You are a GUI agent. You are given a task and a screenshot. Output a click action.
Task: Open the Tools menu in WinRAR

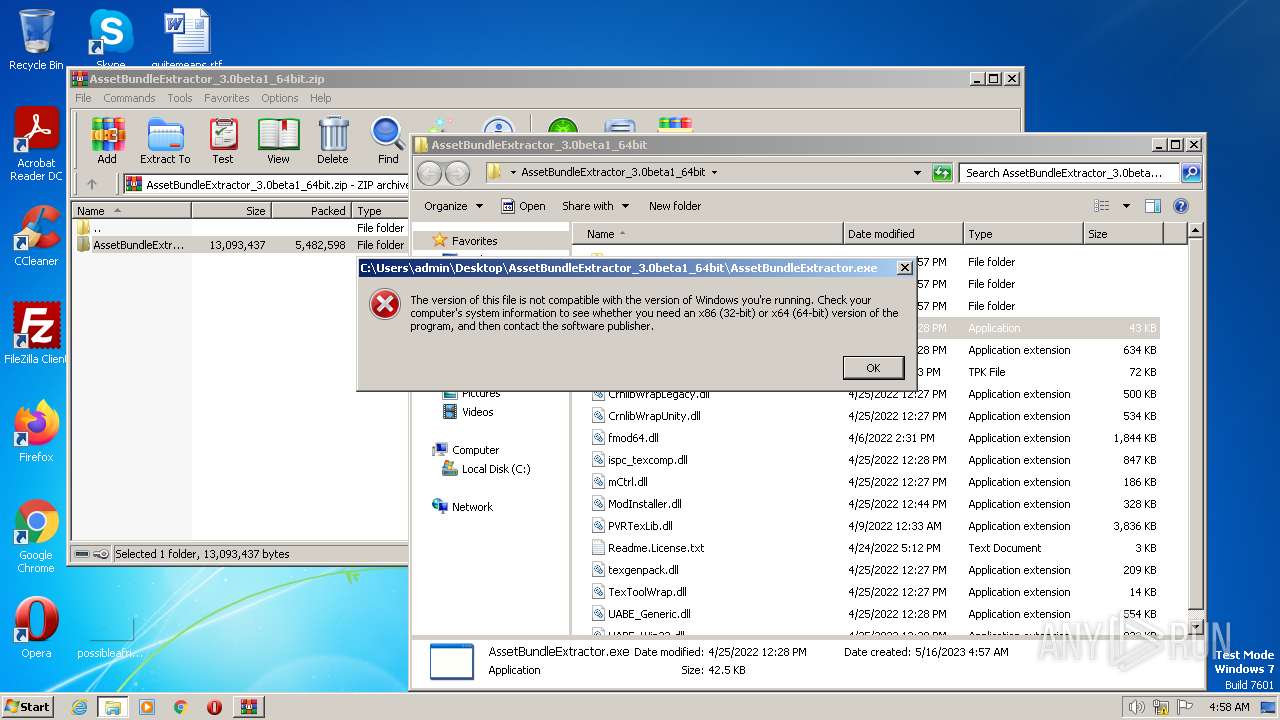coord(180,98)
